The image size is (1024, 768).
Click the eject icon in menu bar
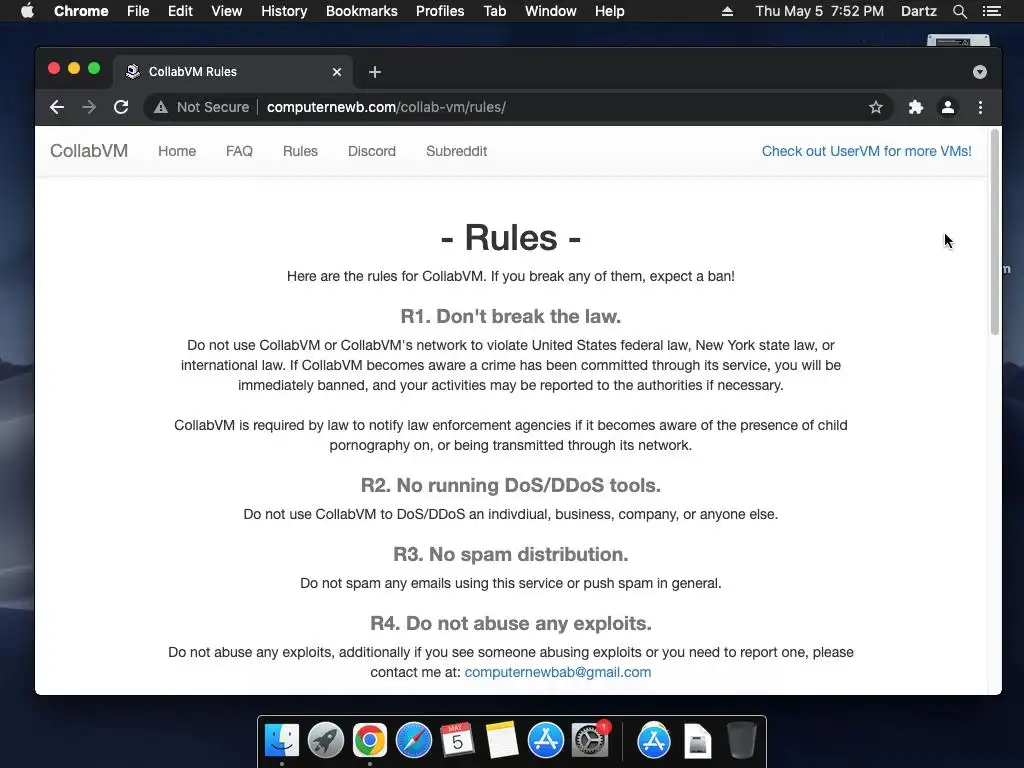coord(727,11)
